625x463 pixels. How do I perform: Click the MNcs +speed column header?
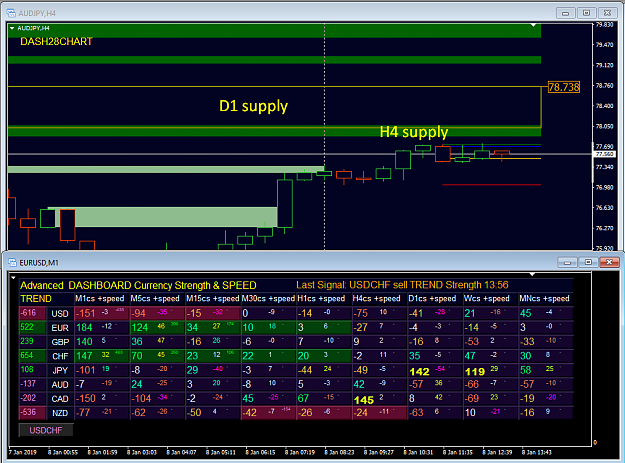click(544, 298)
